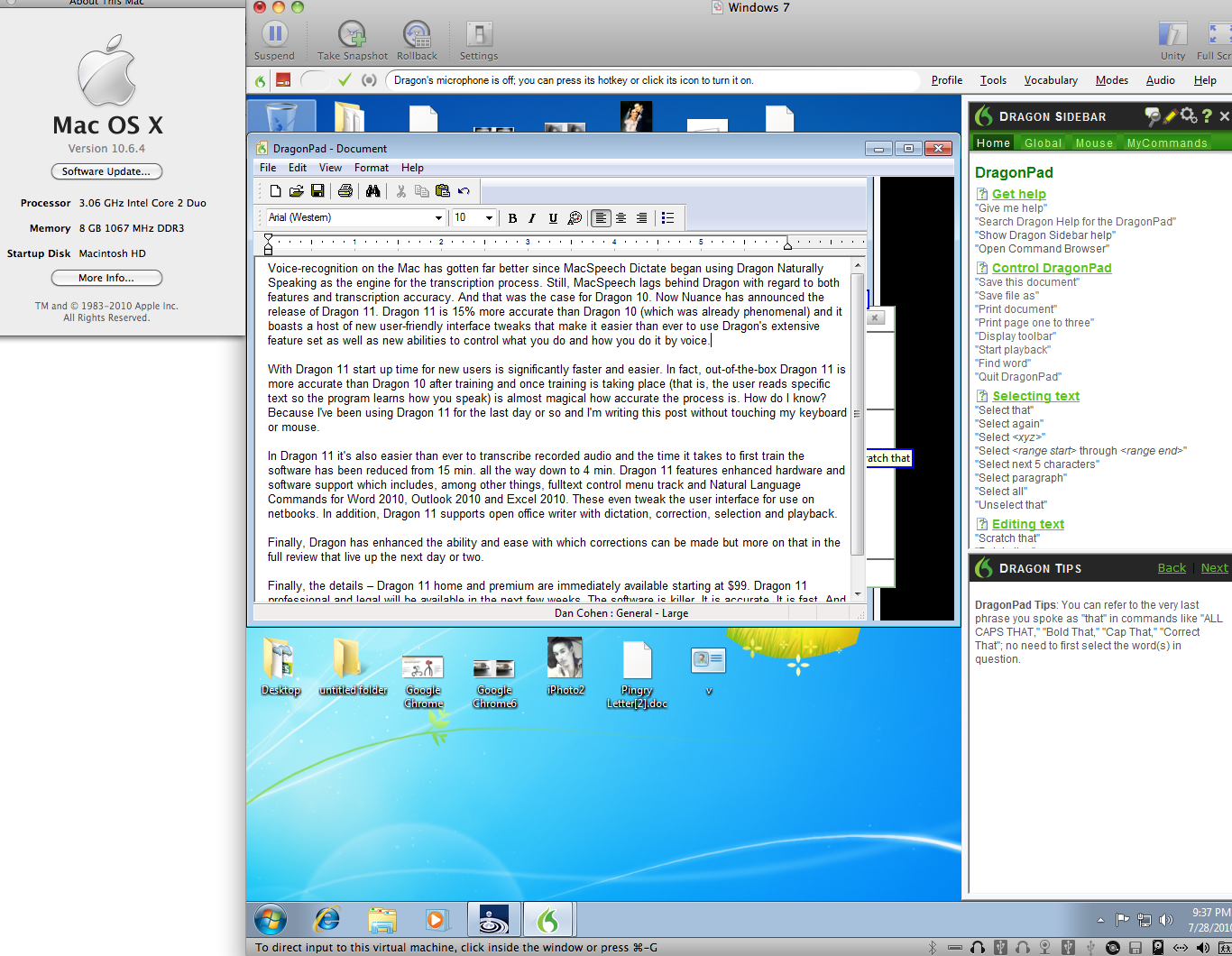This screenshot has height=956, width=1232.
Task: Click the audio level indicator on DragonBar
Action: (x=369, y=80)
